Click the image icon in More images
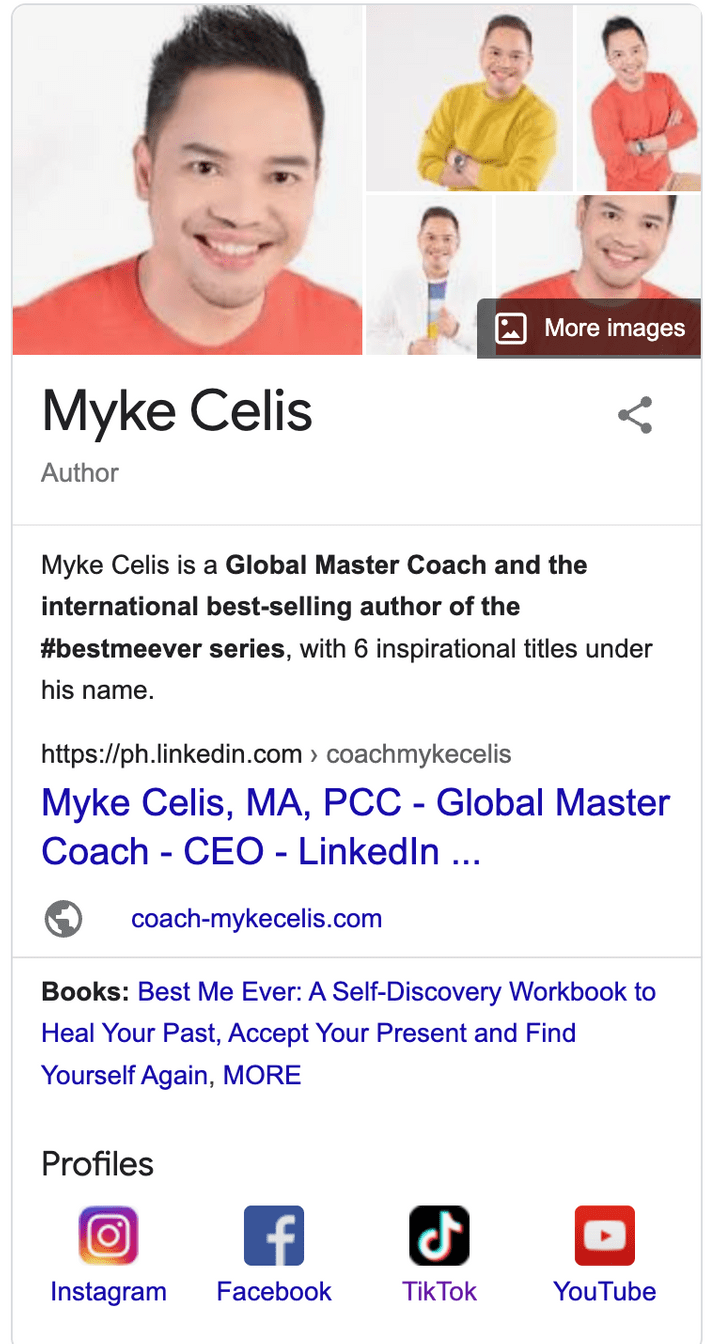Screen dimensions: 720x1344 [511, 328]
